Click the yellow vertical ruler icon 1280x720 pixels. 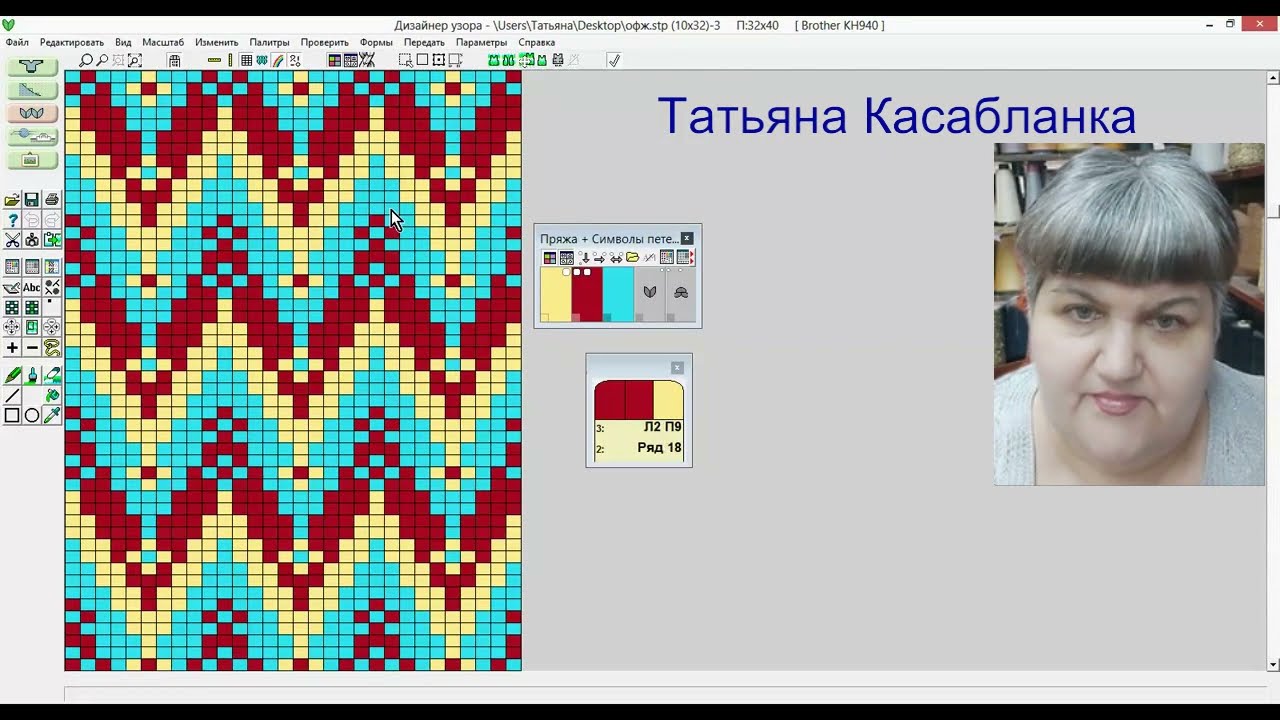[x=230, y=60]
